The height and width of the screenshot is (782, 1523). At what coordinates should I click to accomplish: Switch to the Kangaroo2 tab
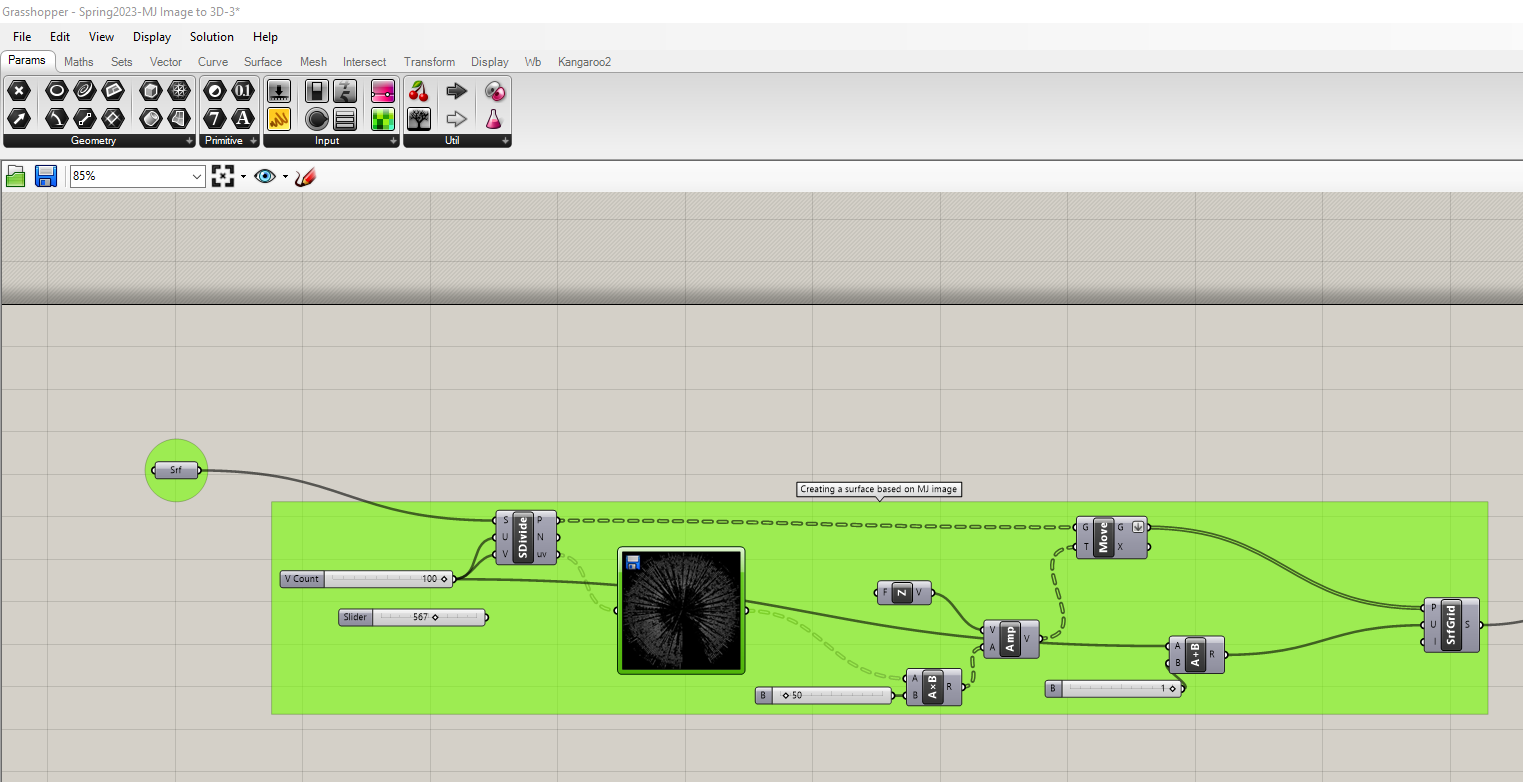click(584, 62)
